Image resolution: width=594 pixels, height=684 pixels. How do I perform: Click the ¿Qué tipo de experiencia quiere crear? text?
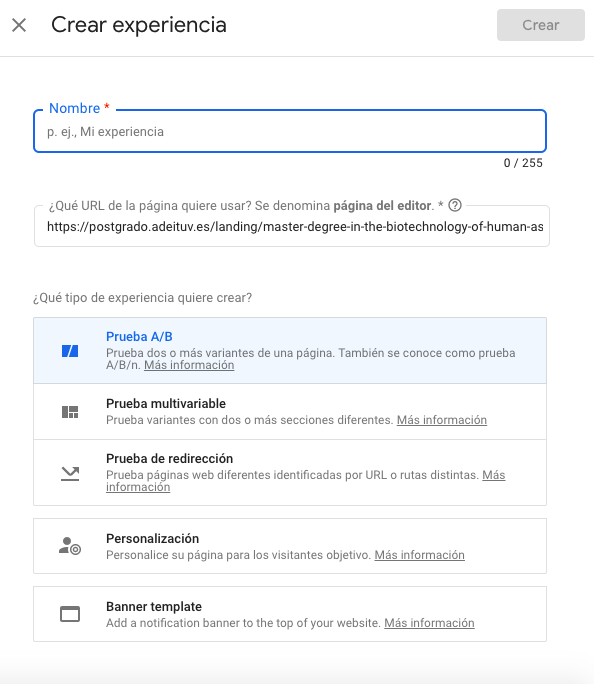click(143, 298)
